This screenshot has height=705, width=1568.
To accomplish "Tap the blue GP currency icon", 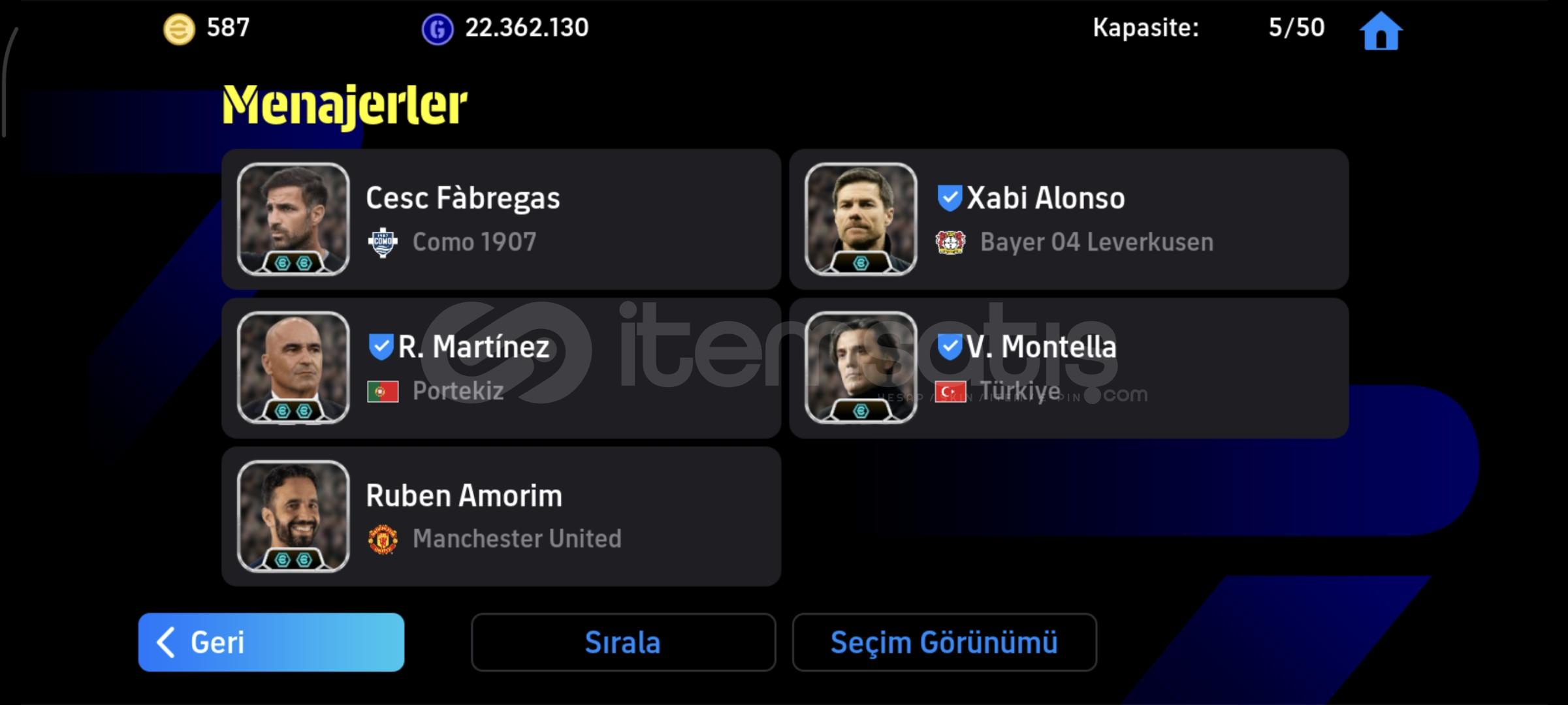I will pos(438,29).
